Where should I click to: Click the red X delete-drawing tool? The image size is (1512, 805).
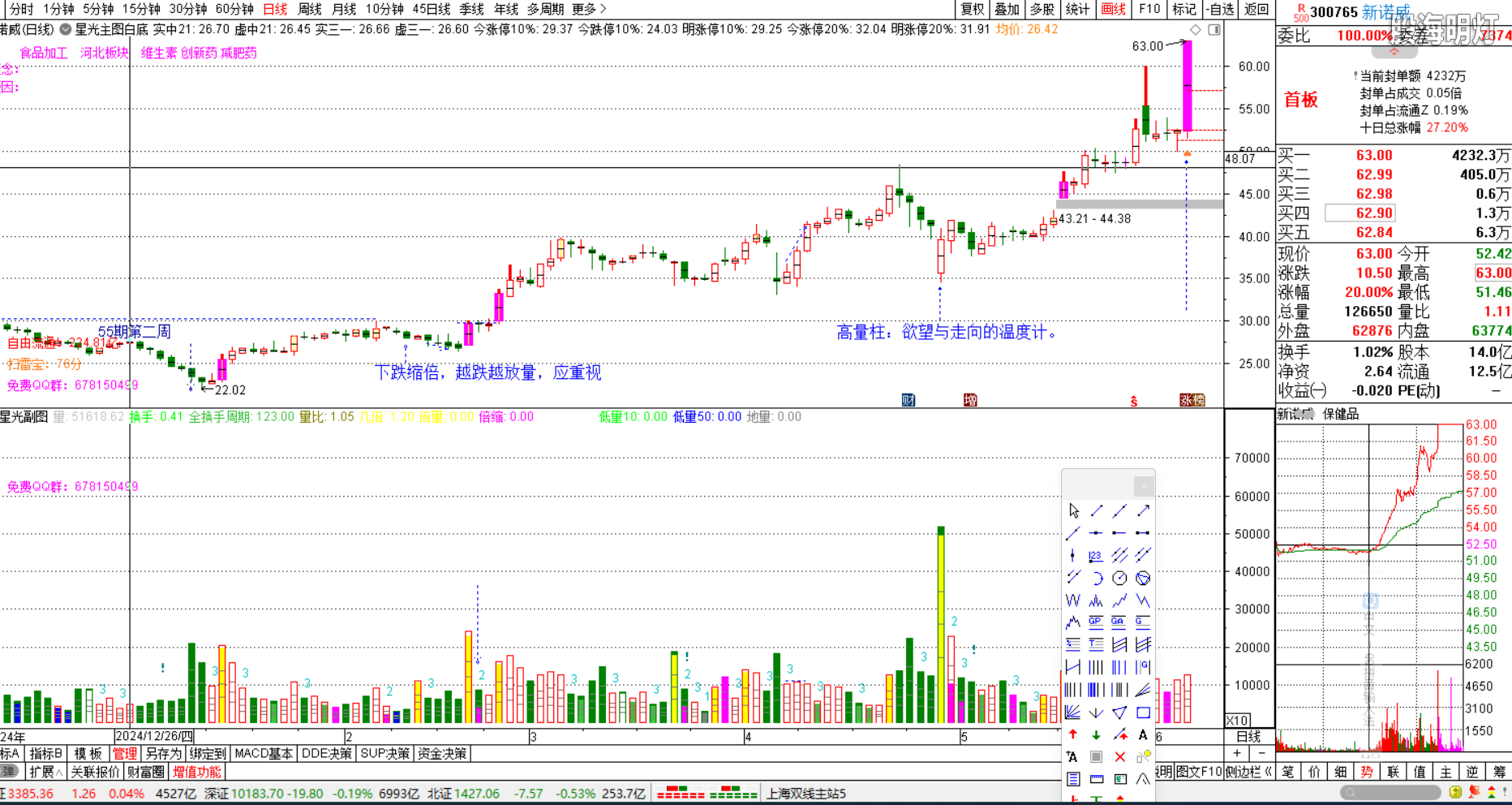(1119, 757)
